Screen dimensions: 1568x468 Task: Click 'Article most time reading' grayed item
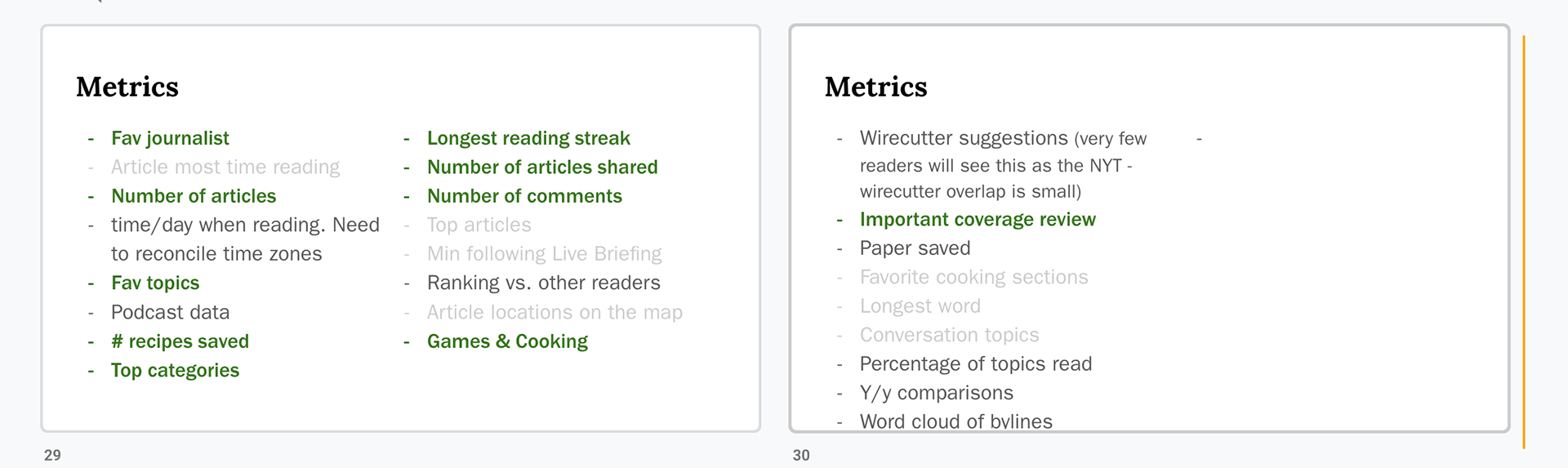click(x=225, y=167)
